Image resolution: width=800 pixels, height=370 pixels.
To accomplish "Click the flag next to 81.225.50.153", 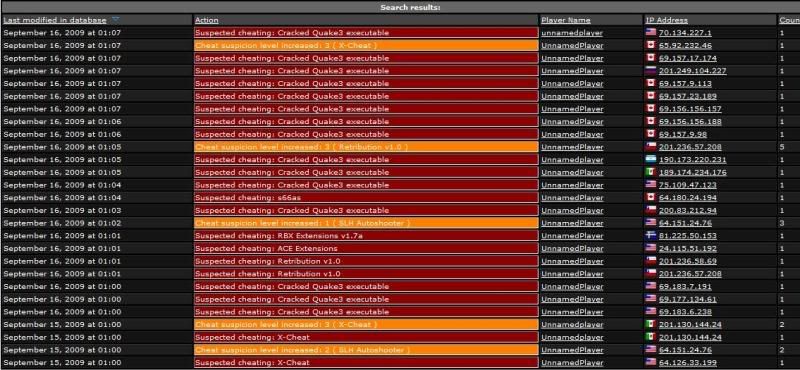I will [x=651, y=235].
